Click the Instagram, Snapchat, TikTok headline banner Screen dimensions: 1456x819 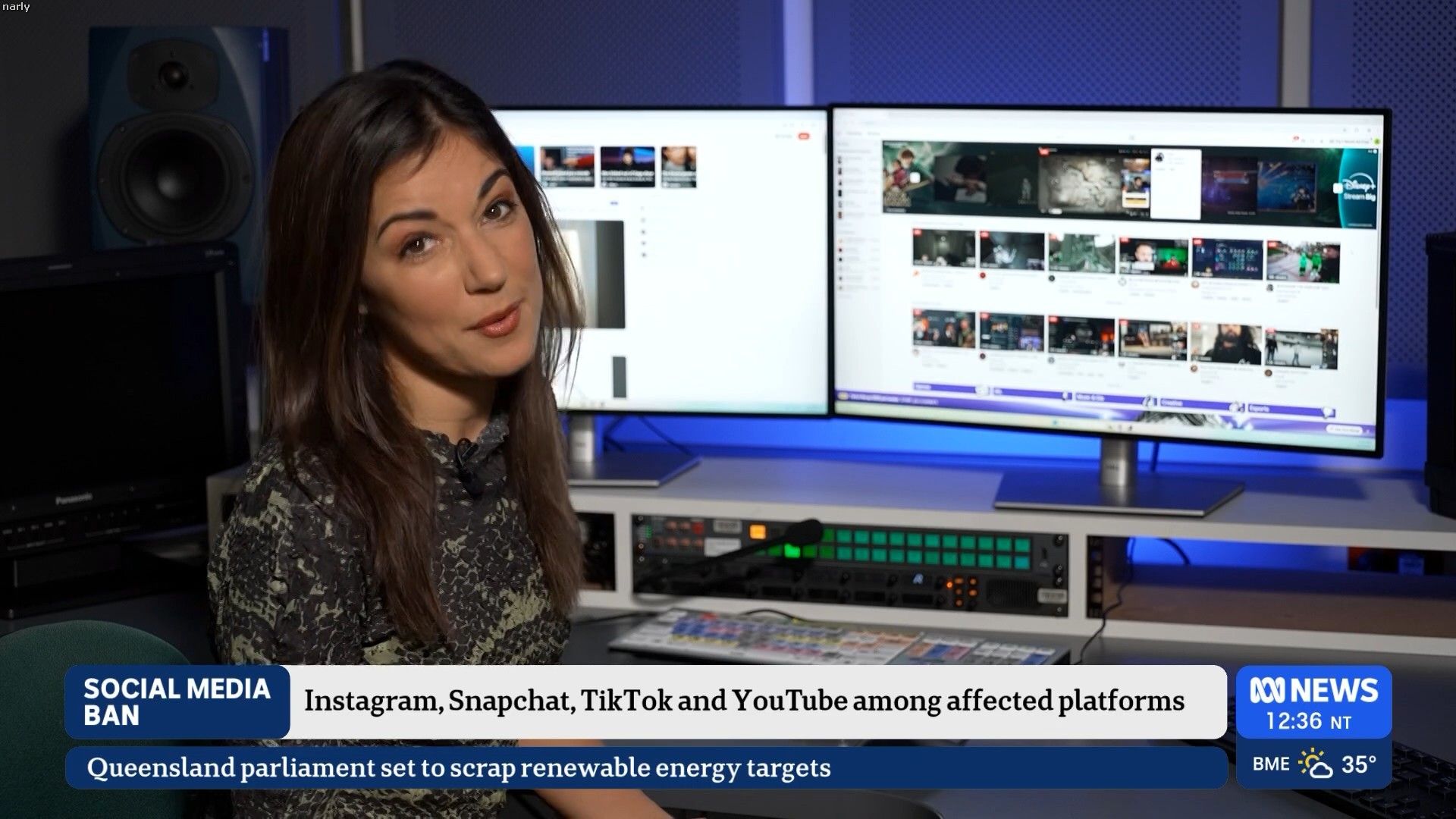743,701
